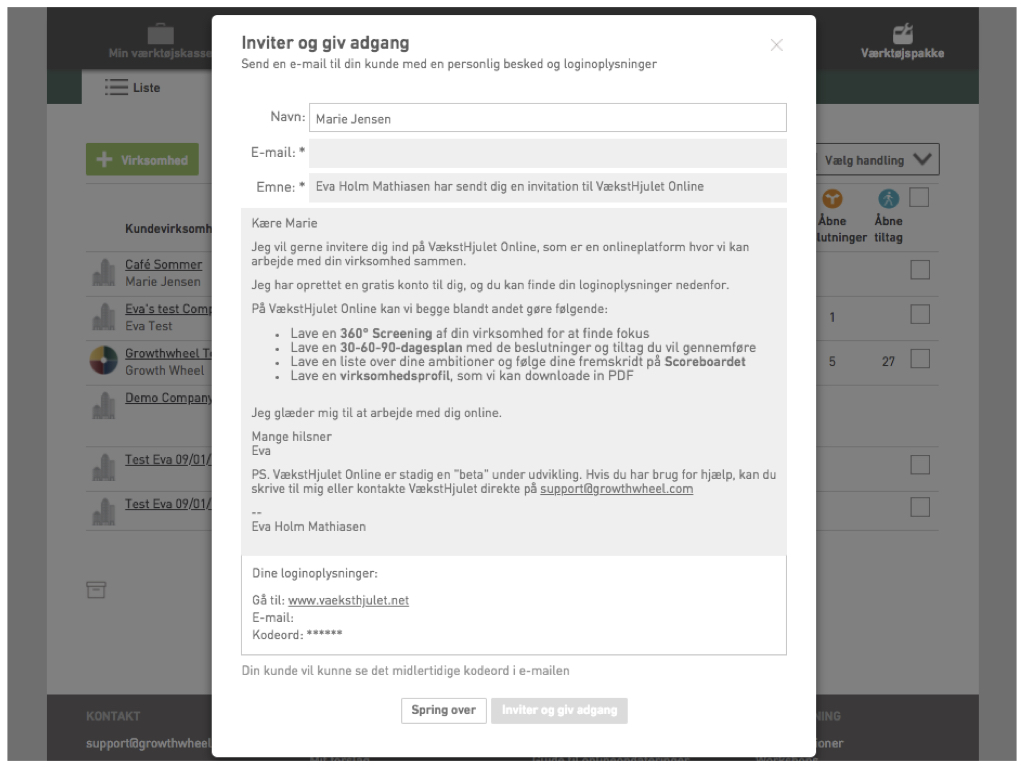
Task: Click the KONTAKT footer heading
Action: (x=113, y=716)
